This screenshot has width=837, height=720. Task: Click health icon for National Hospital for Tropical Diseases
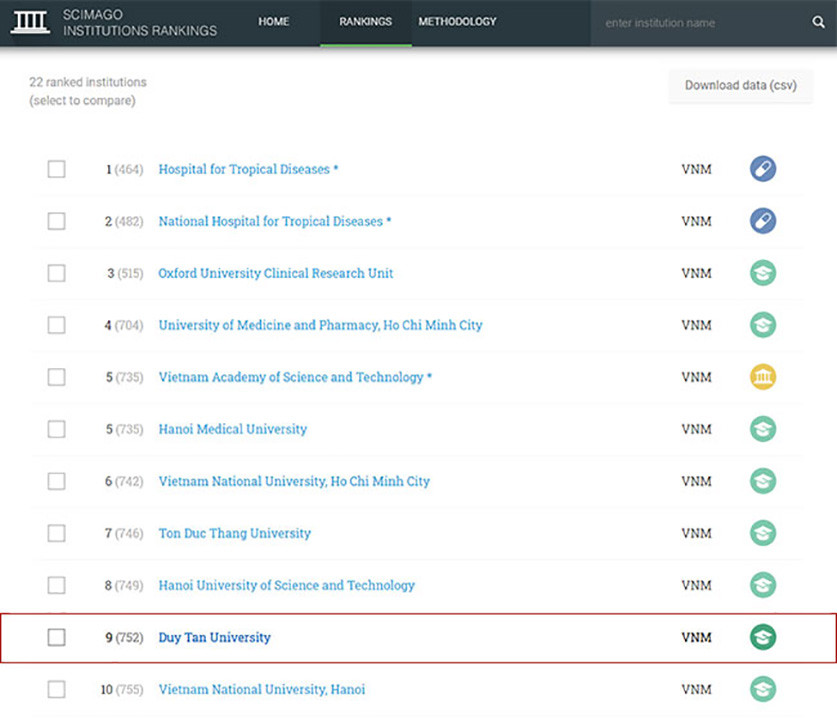click(763, 221)
